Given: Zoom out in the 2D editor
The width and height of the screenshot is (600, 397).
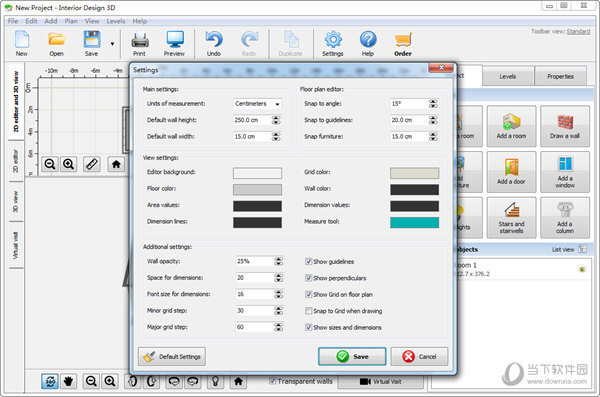Looking at the screenshot, I should 50,164.
